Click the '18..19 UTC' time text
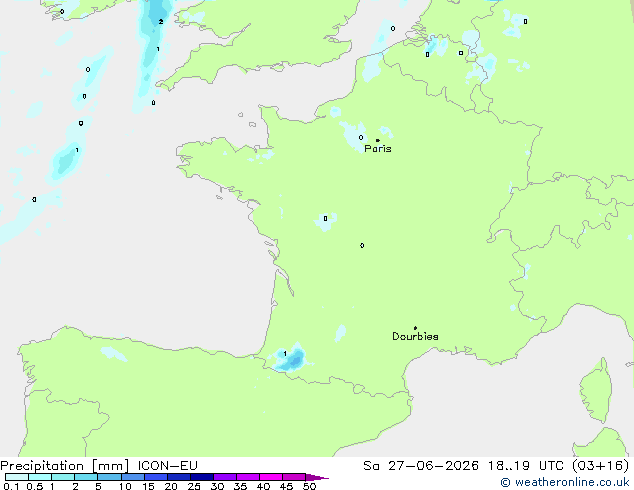The height and width of the screenshot is (490, 634). click(525, 466)
